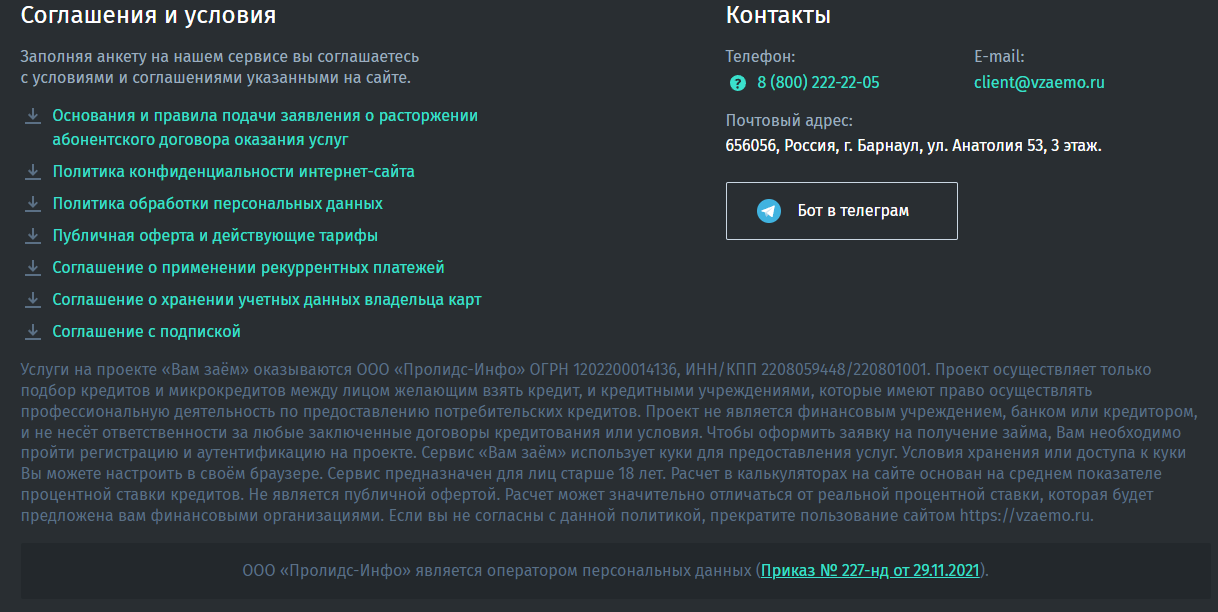Email client@vzaemo.ru via the link

click(1039, 83)
